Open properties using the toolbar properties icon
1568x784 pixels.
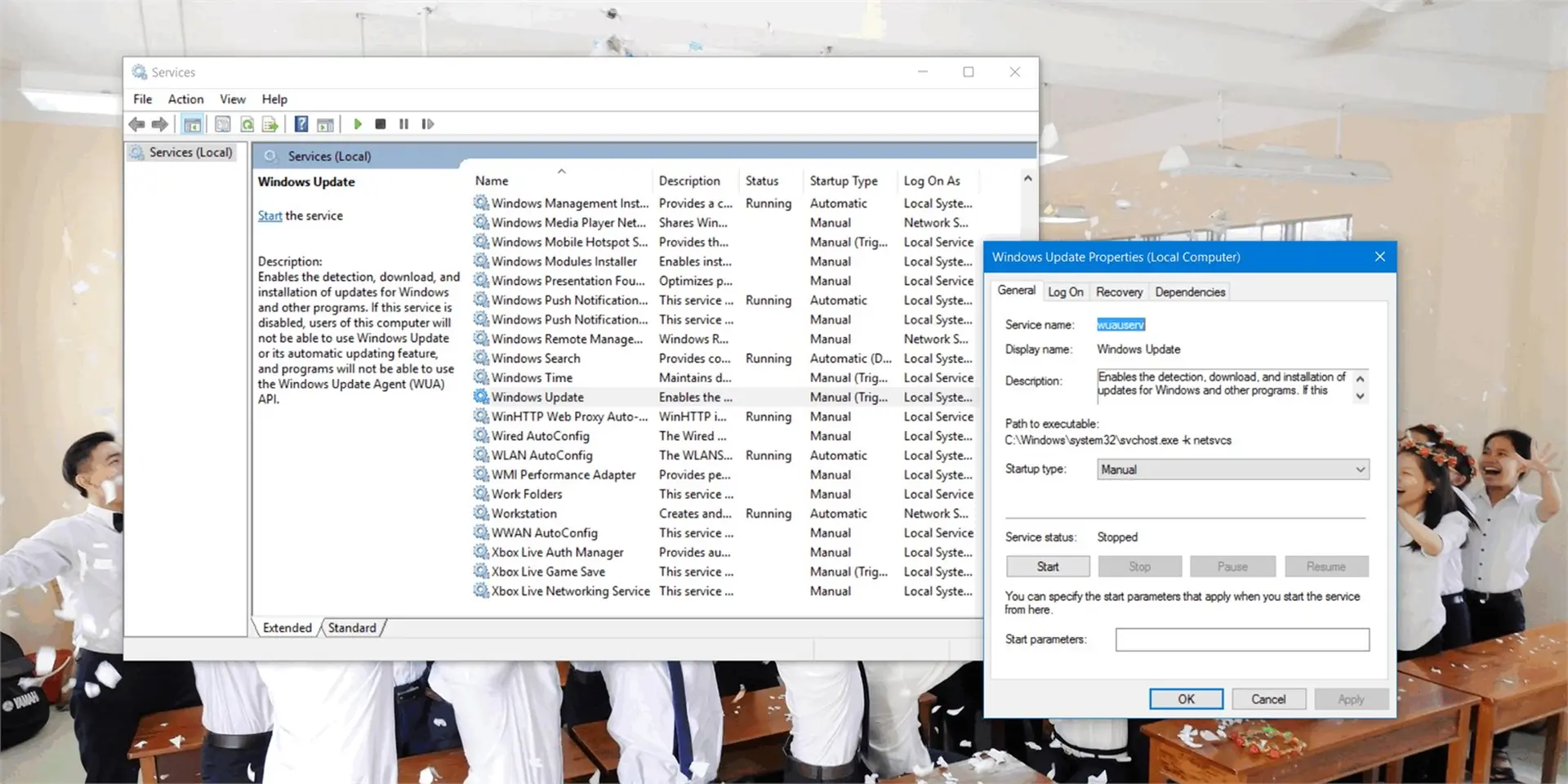[222, 124]
